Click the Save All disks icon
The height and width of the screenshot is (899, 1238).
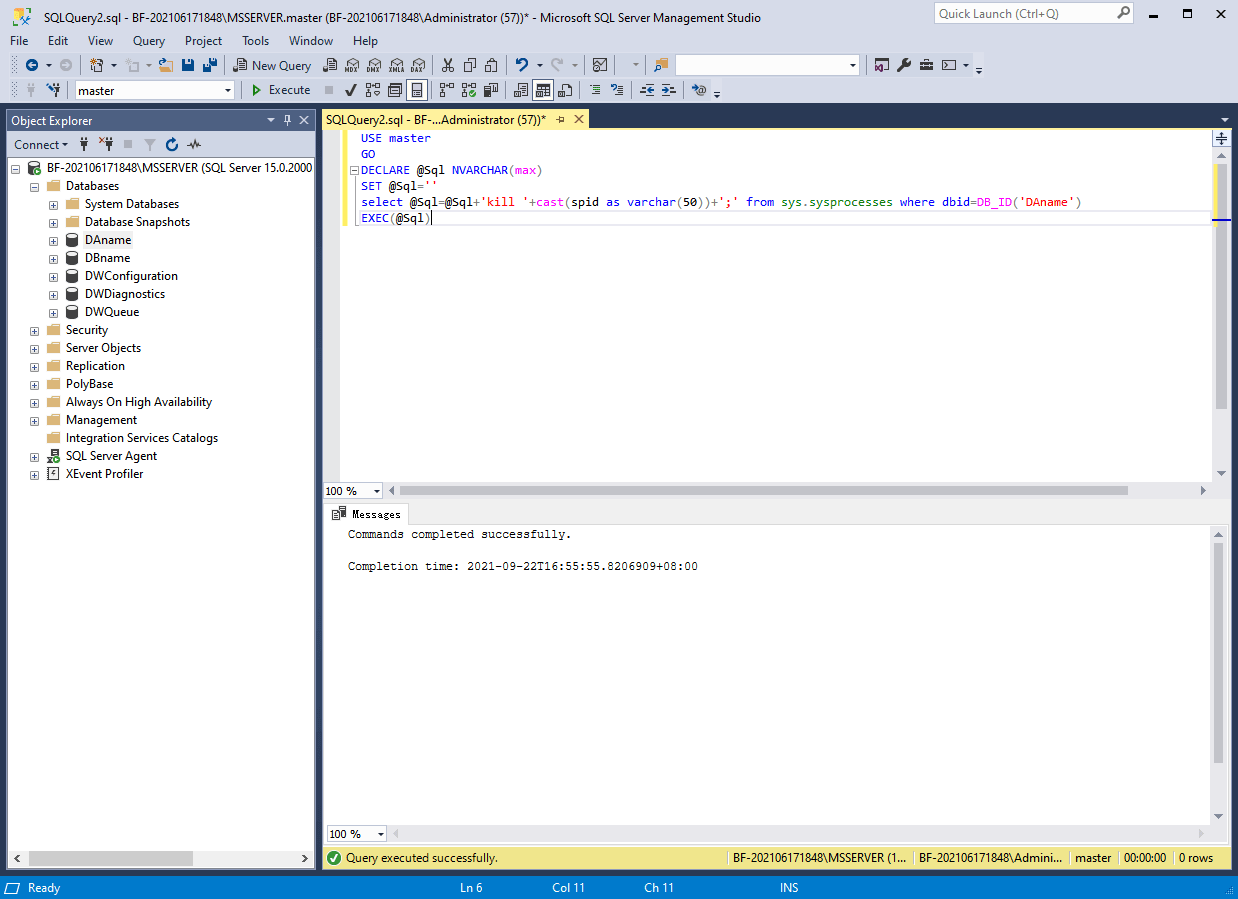click(x=210, y=65)
